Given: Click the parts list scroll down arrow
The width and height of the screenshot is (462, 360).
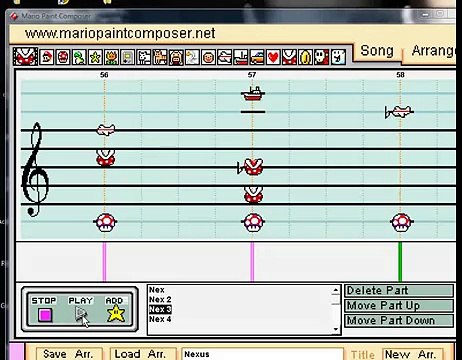Looking at the screenshot, I should point(336,329).
